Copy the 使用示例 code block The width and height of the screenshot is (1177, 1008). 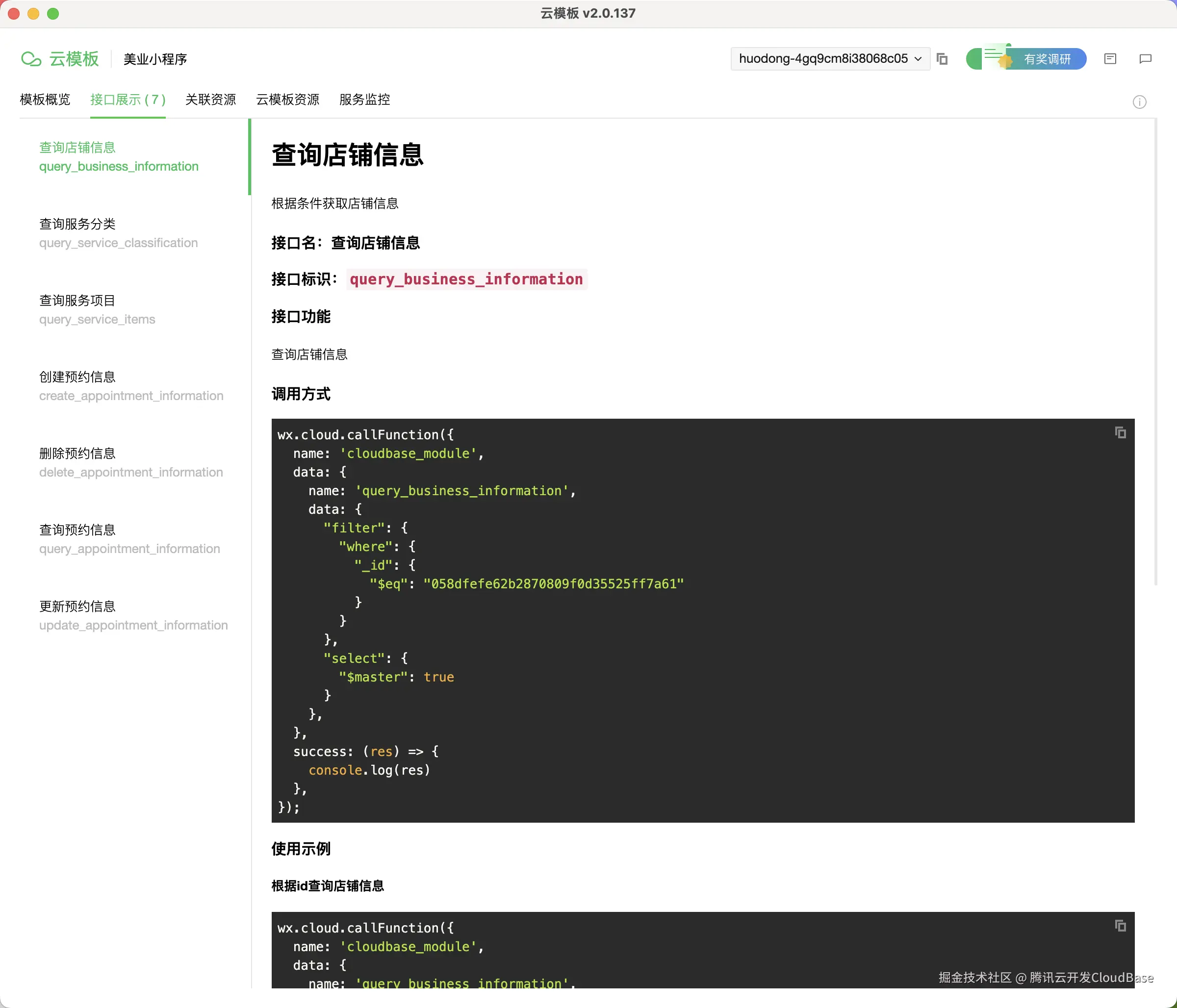1120,926
